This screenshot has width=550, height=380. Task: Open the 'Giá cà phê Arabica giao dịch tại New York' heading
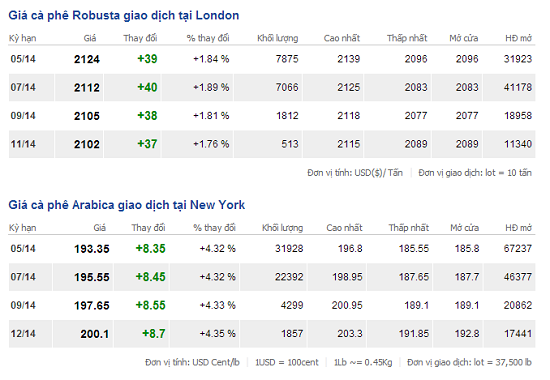coord(127,205)
